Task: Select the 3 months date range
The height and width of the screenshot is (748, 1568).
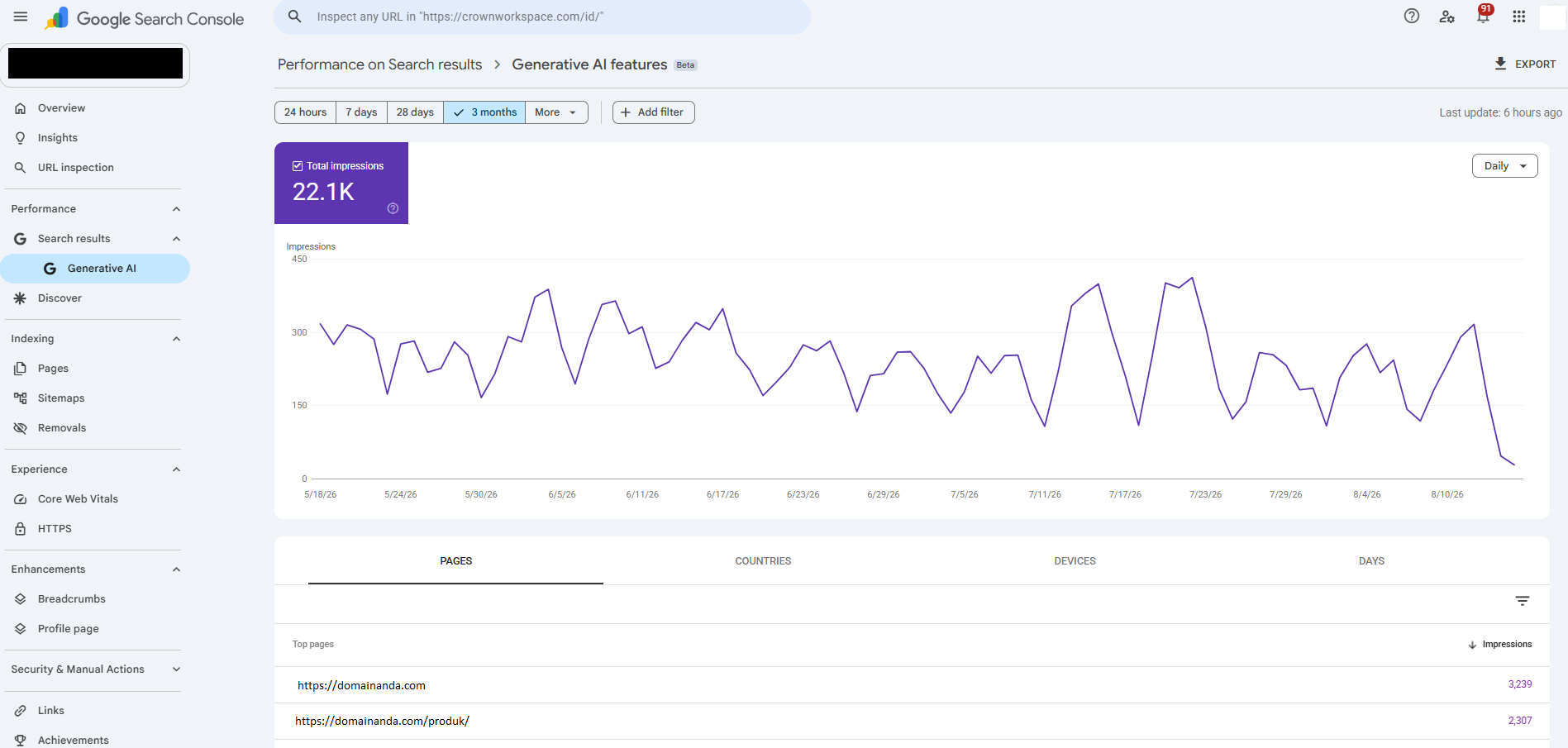Action: [x=484, y=112]
